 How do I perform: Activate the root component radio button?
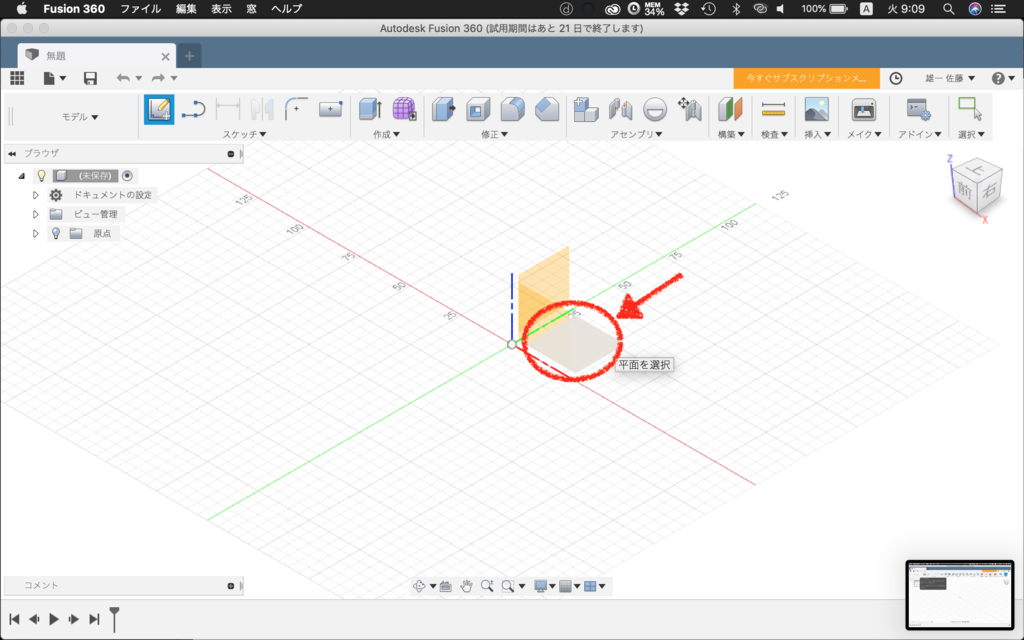pos(127,176)
